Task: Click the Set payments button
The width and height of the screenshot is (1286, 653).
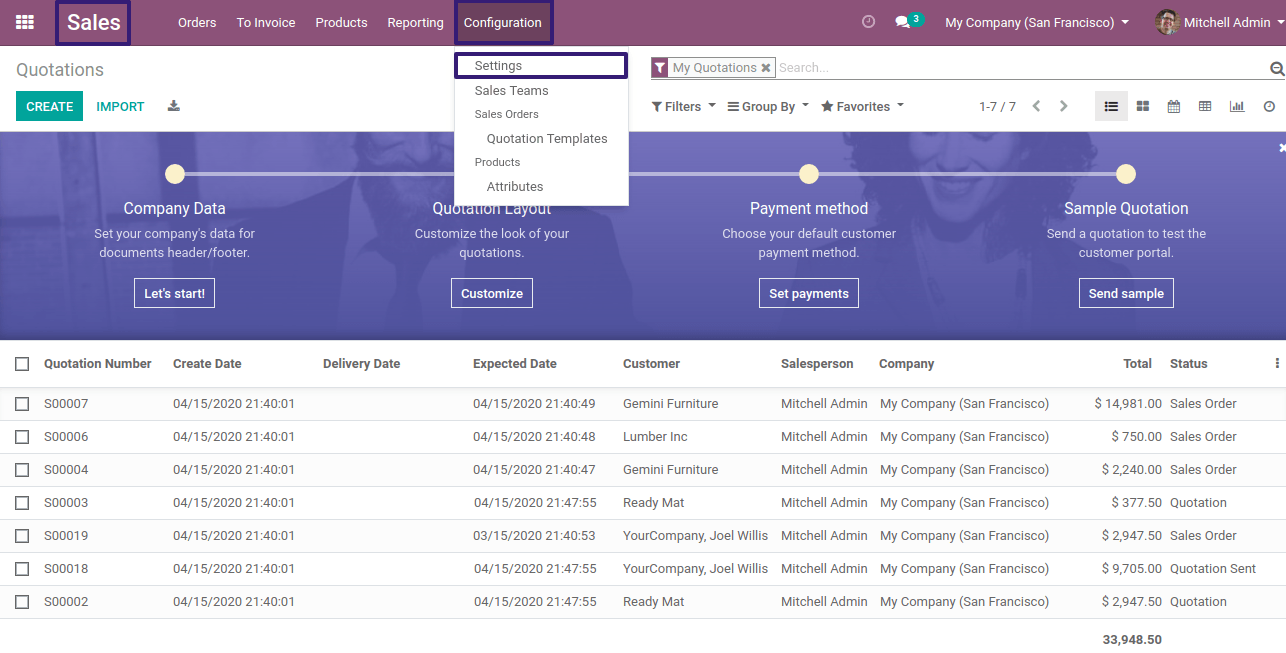Action: (x=809, y=293)
